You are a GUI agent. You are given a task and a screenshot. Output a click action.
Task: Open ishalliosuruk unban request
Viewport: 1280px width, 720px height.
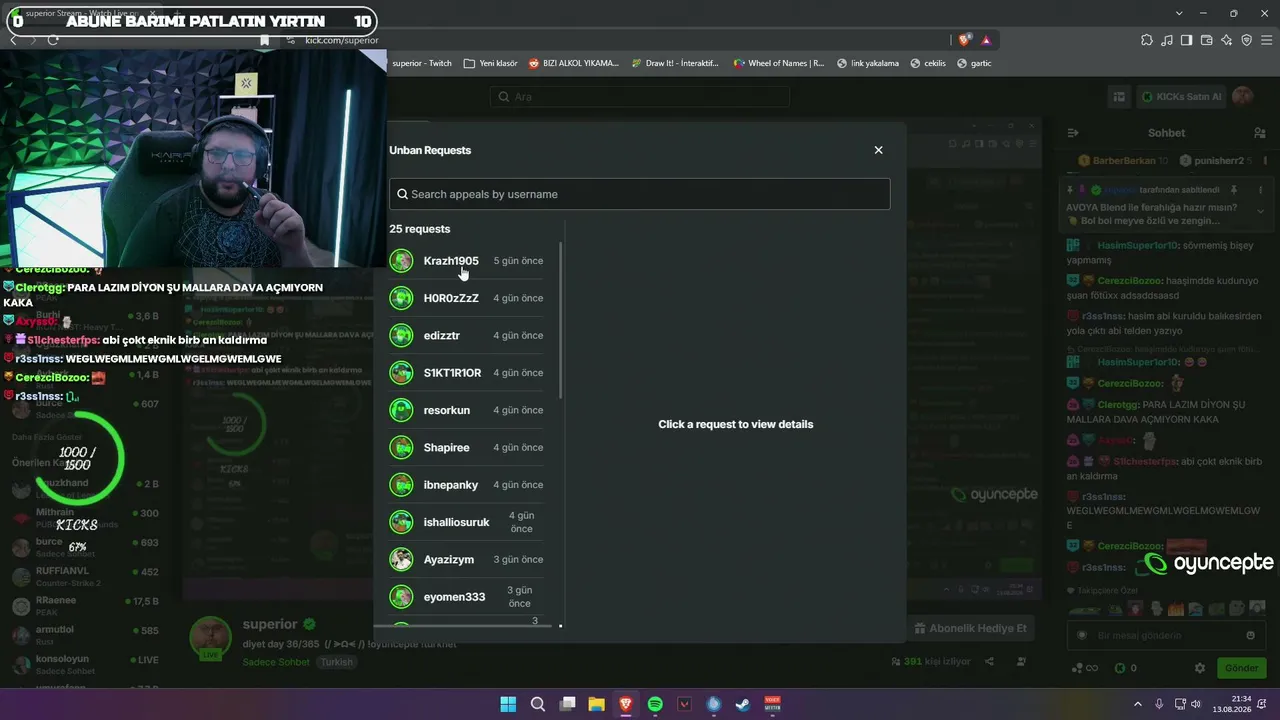click(x=467, y=522)
